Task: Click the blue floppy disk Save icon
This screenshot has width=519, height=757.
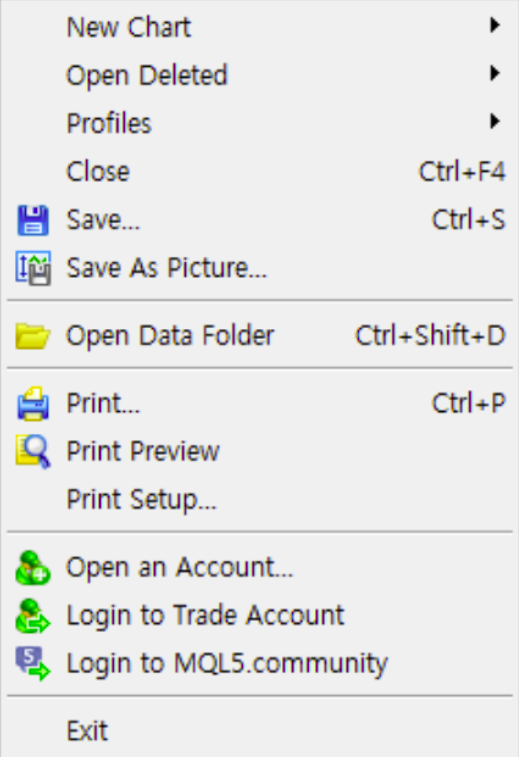Action: point(33,220)
